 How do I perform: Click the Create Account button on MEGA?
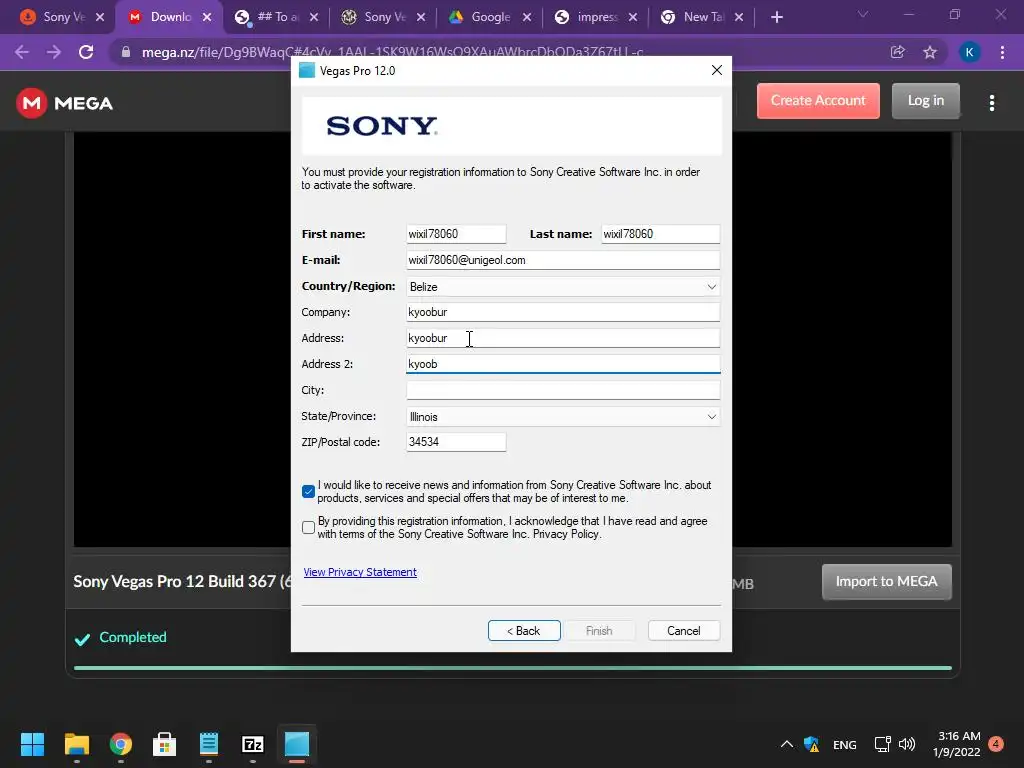818,101
